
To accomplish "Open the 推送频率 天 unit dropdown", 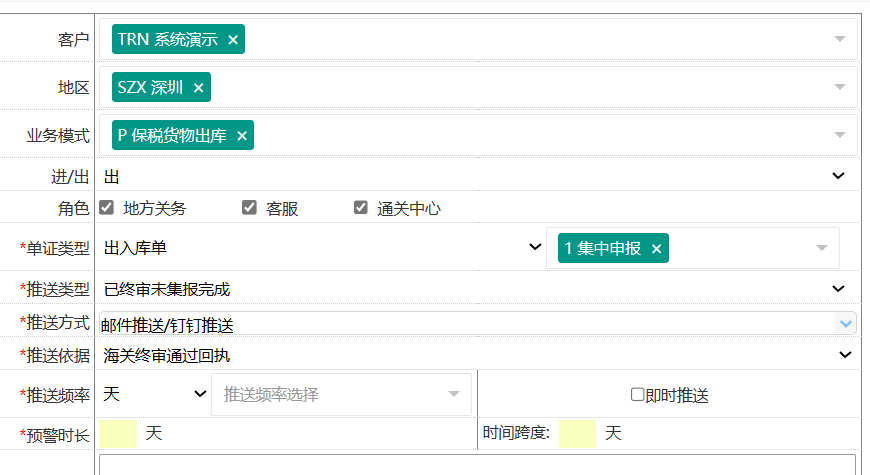I will 153,394.
